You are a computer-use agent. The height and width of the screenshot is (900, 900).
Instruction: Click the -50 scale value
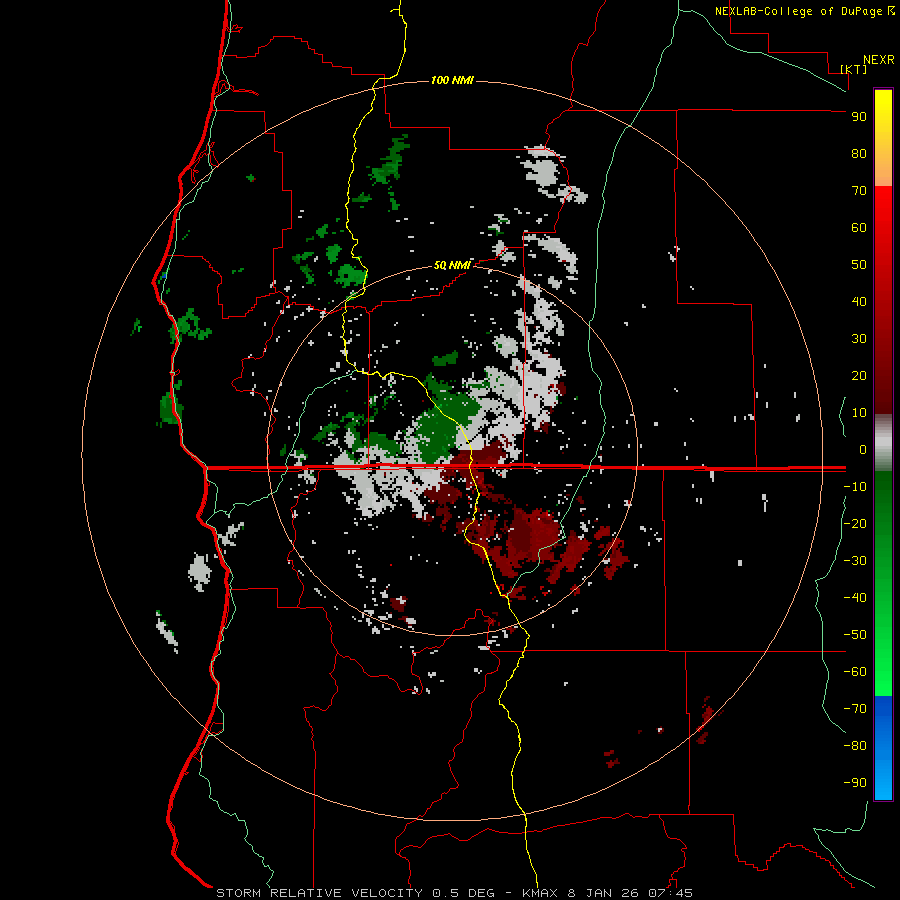[855, 635]
